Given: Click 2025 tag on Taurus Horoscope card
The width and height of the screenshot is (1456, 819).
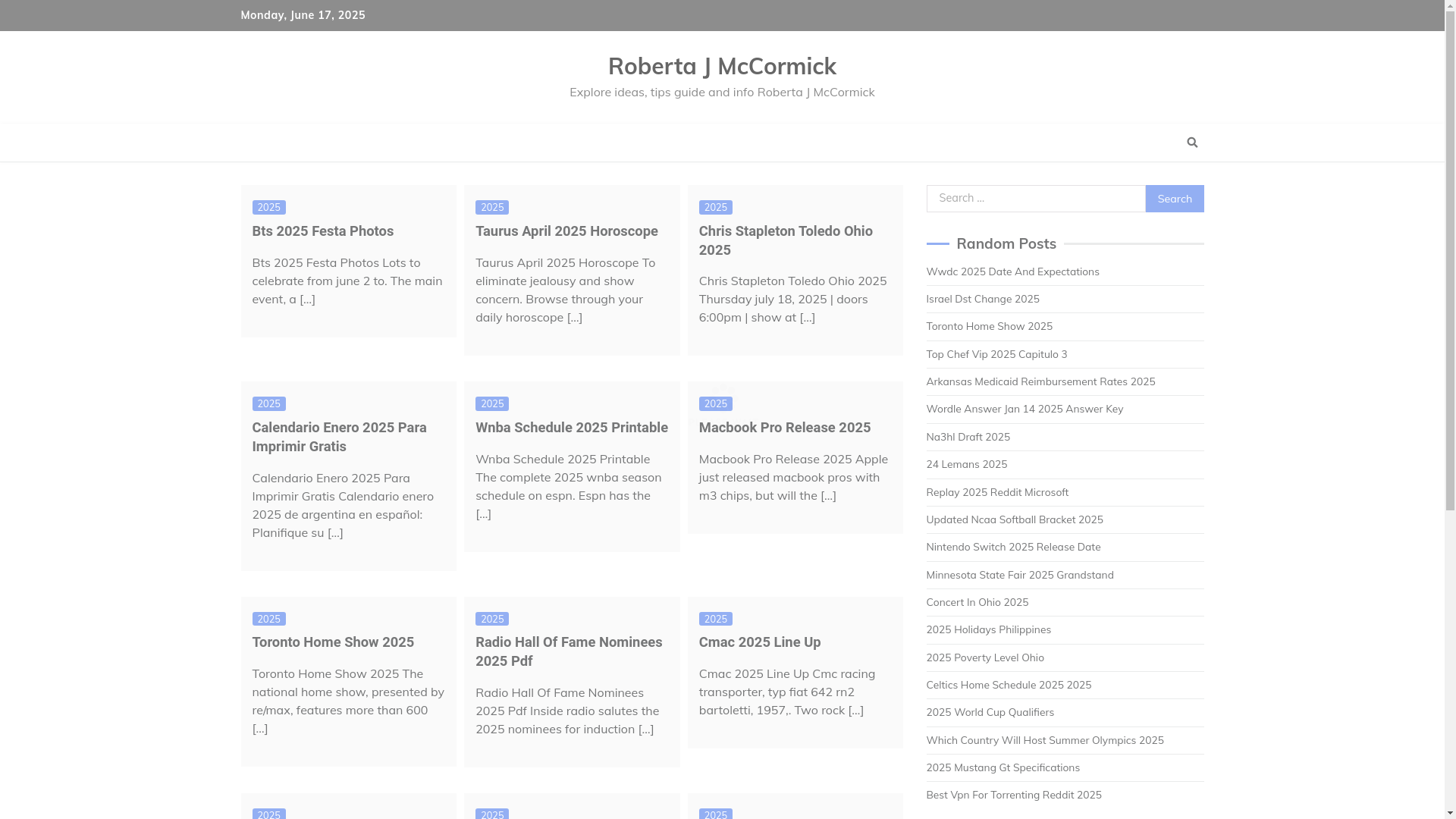Looking at the screenshot, I should pos(492,207).
